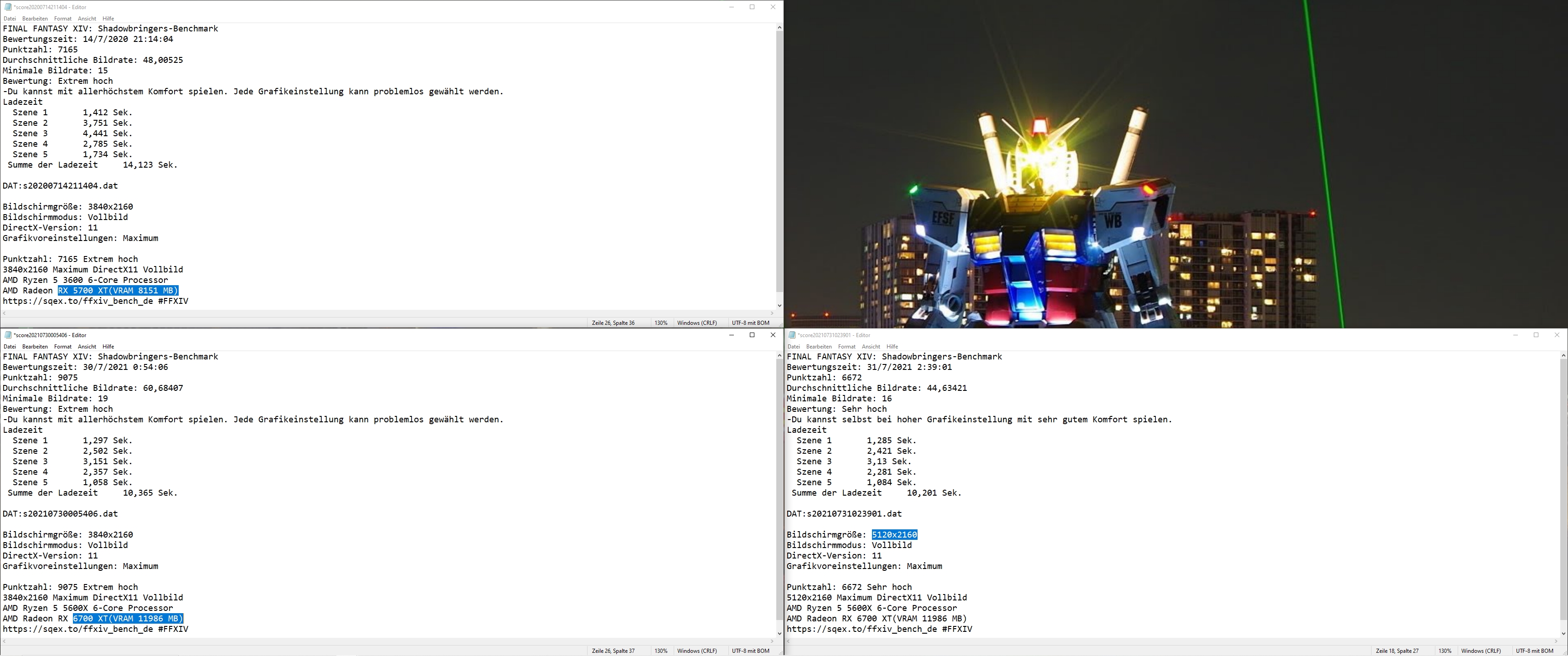Viewport: 1568px width, 656px height.
Task: Minimize the score20200714211404 editor window
Action: (732, 7)
